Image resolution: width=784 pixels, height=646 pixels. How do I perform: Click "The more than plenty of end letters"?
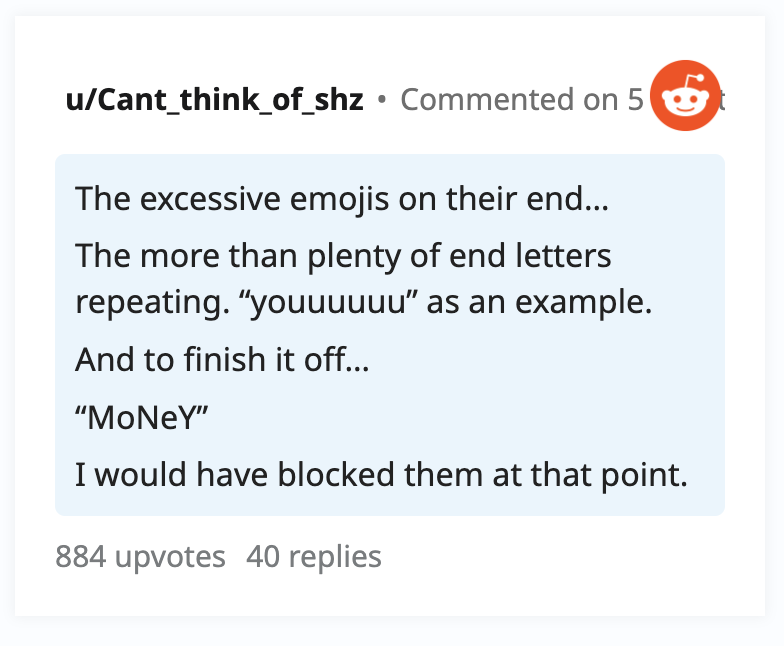pyautogui.click(x=343, y=256)
